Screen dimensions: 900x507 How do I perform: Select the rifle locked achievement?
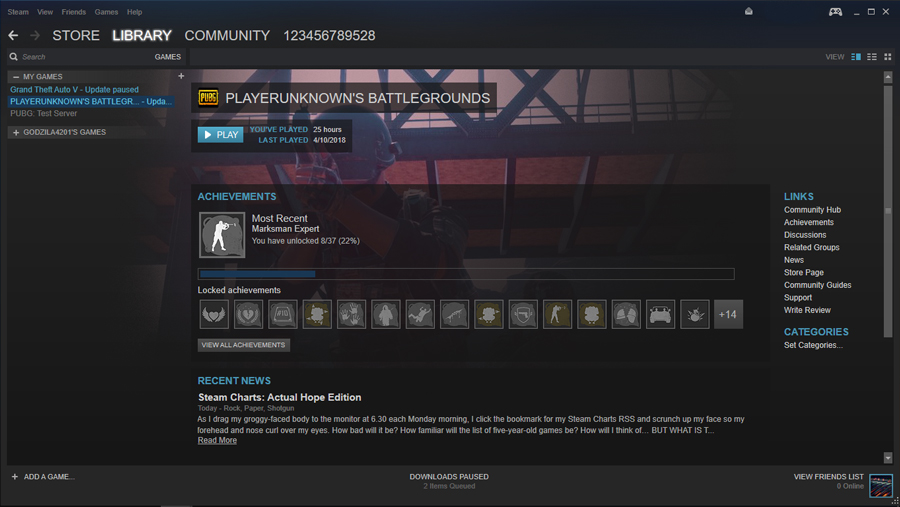pyautogui.click(x=455, y=314)
